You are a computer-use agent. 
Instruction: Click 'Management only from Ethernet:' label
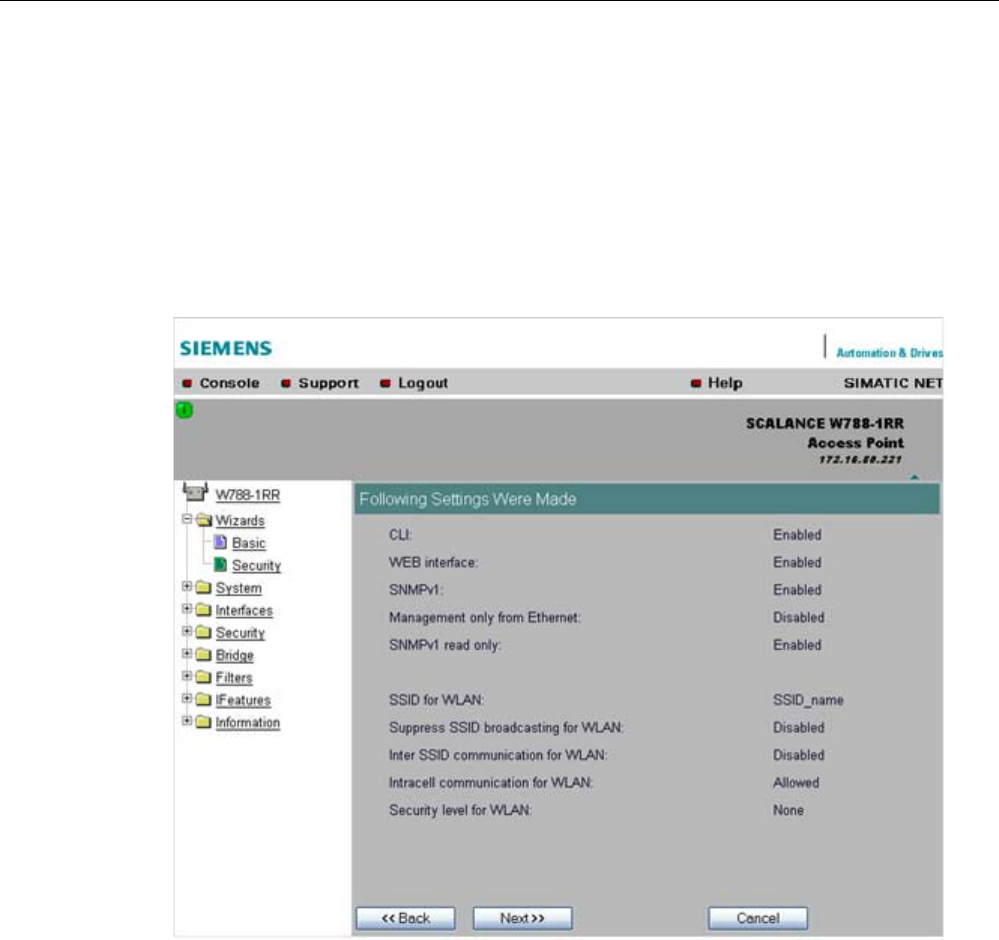point(485,618)
